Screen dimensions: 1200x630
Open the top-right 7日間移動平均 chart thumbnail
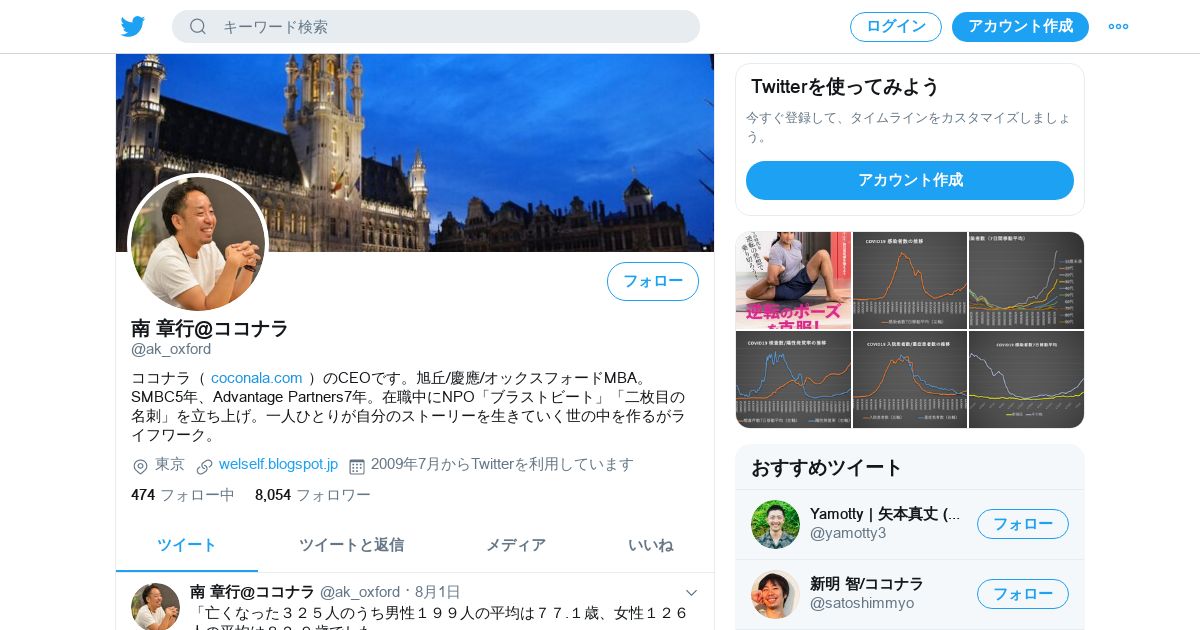(1027, 280)
